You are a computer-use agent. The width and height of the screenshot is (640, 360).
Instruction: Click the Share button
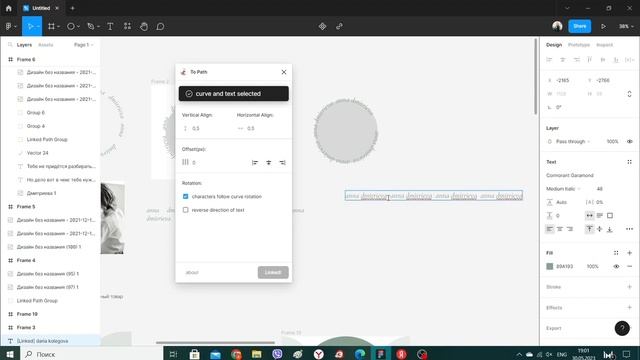coord(580,27)
